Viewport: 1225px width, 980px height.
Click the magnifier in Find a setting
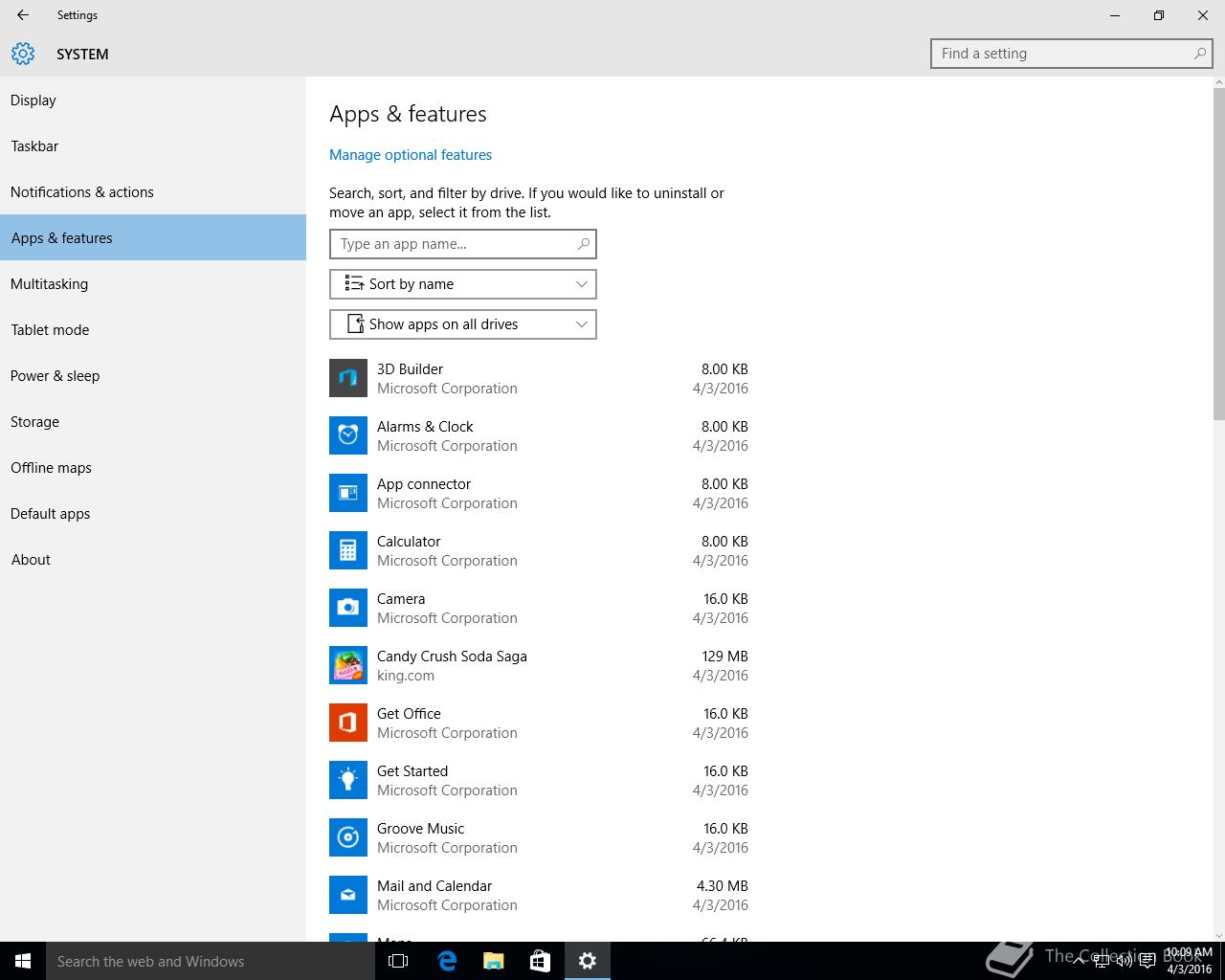[1200, 54]
